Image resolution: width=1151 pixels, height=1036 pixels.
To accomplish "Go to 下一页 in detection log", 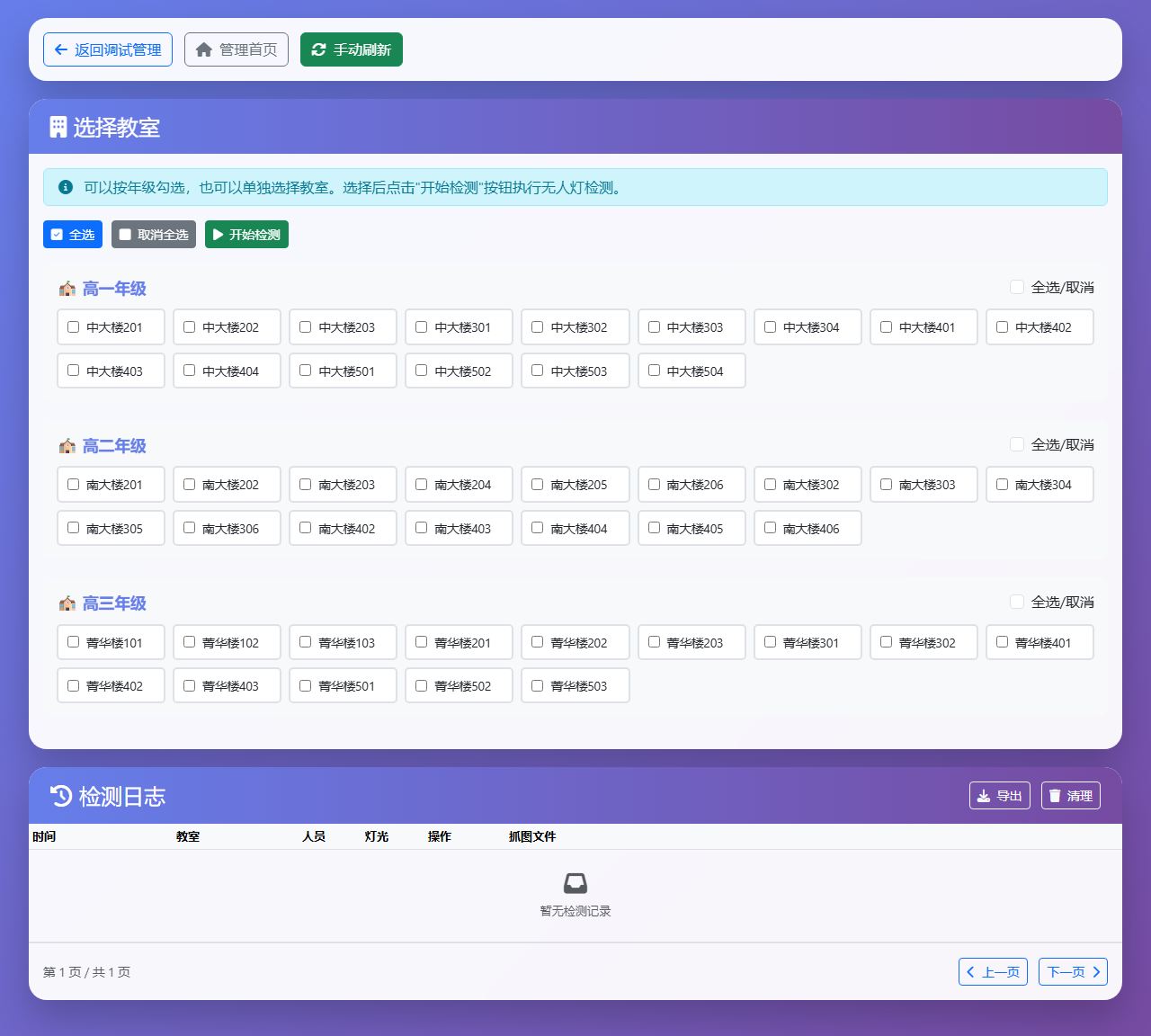I will 1073,972.
